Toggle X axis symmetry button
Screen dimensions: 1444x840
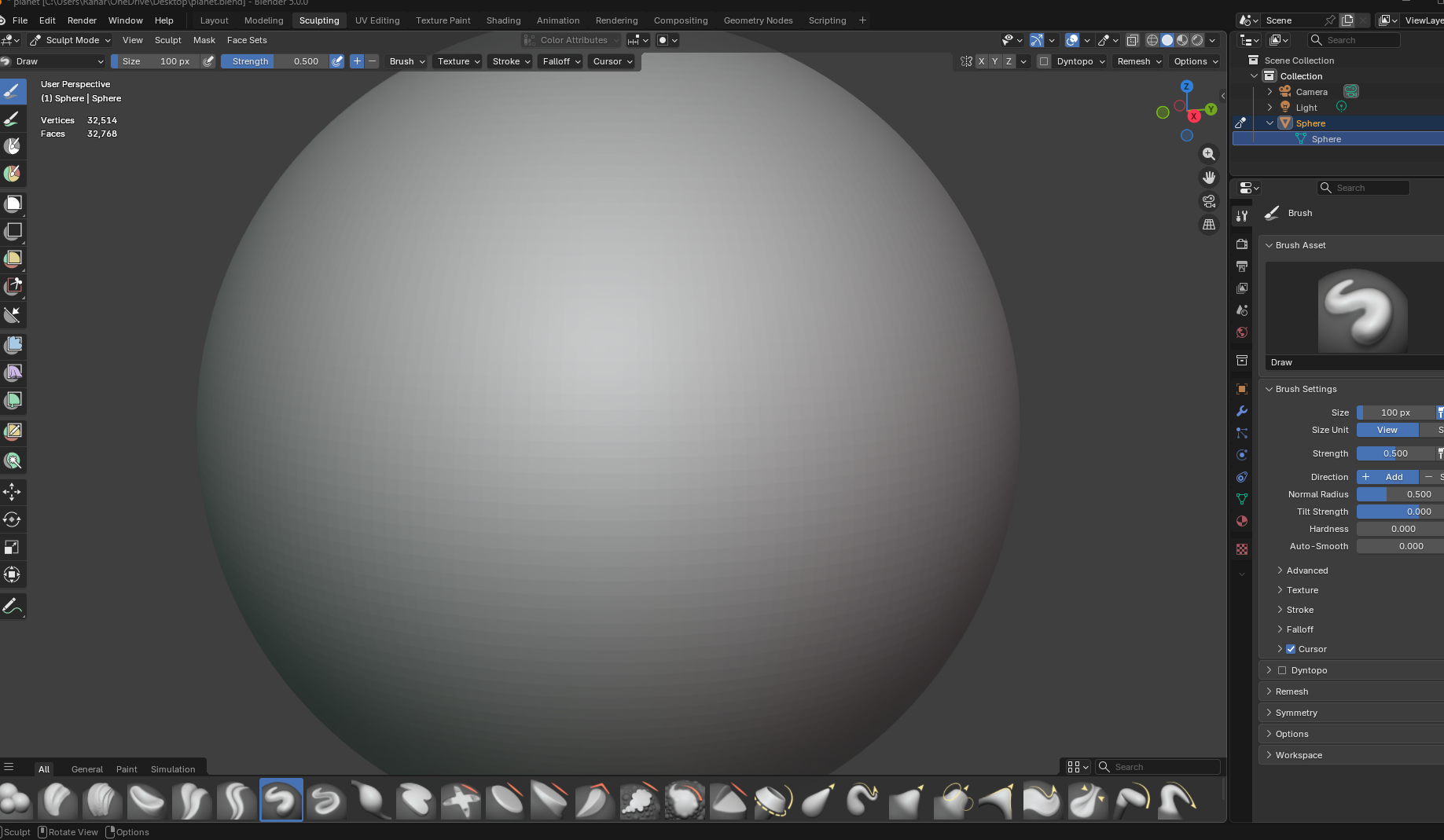pos(981,61)
